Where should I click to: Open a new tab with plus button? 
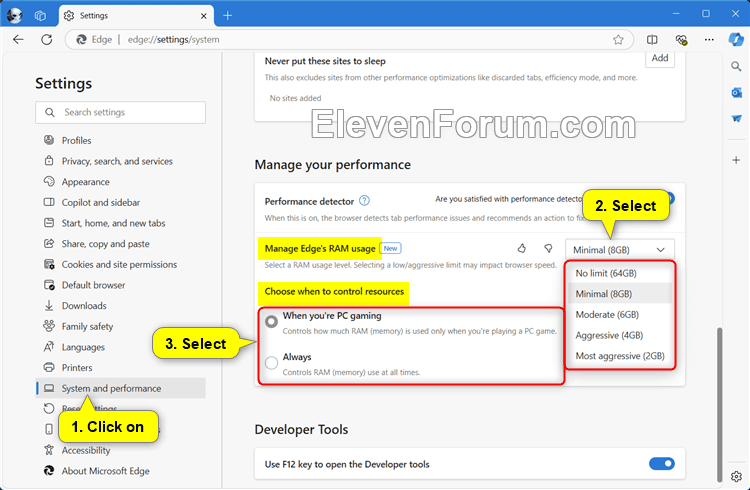point(228,16)
